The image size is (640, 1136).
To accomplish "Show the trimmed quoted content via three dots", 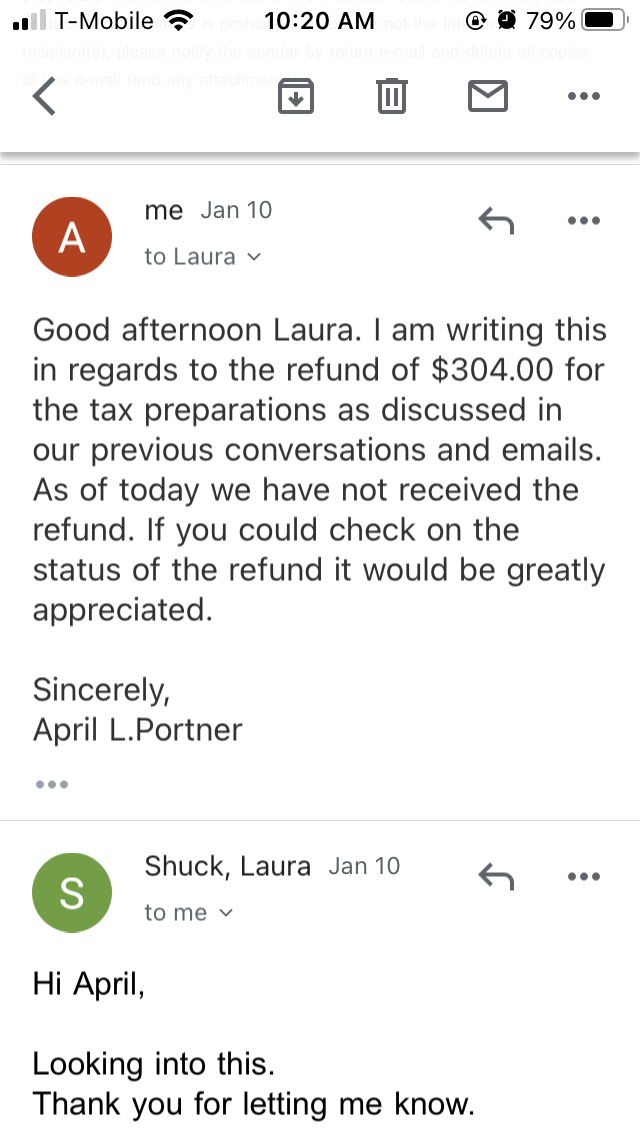I will click(x=51, y=784).
